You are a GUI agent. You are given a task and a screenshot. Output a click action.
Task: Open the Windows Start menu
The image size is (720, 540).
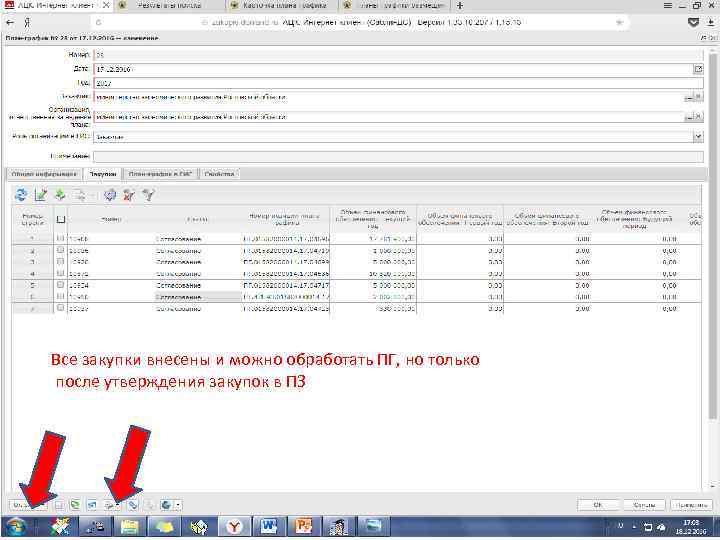tap(16, 527)
